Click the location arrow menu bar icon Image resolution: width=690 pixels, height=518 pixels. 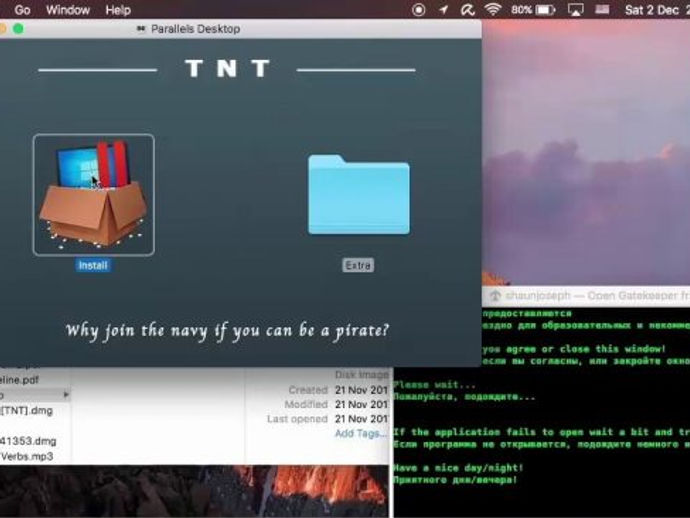[444, 10]
